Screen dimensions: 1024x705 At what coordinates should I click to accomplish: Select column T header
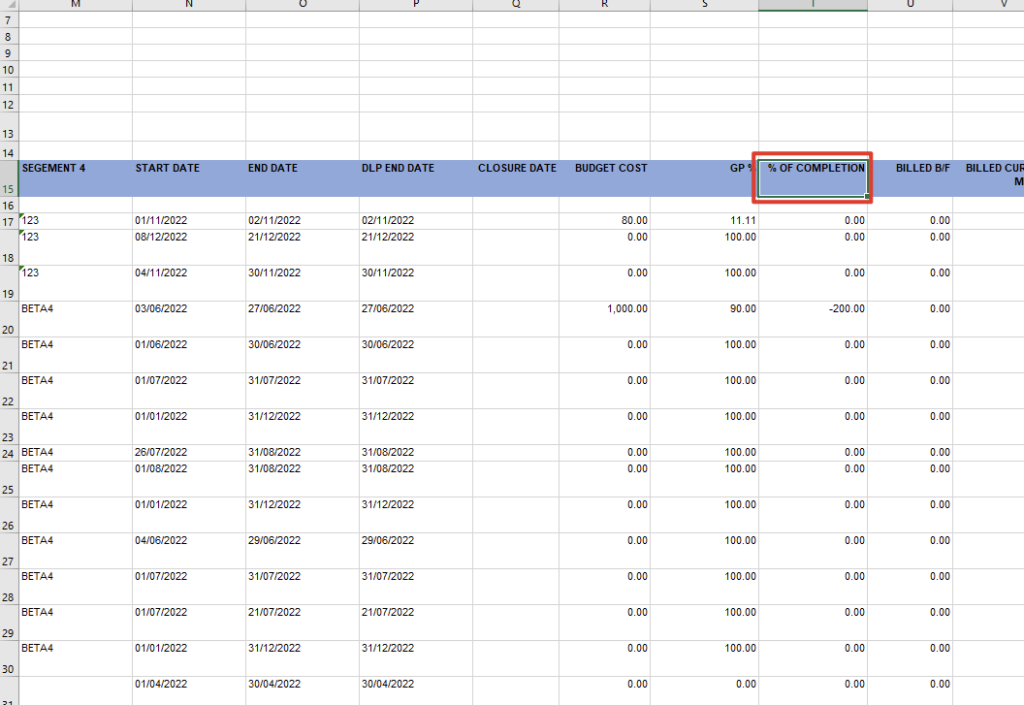[x=812, y=5]
